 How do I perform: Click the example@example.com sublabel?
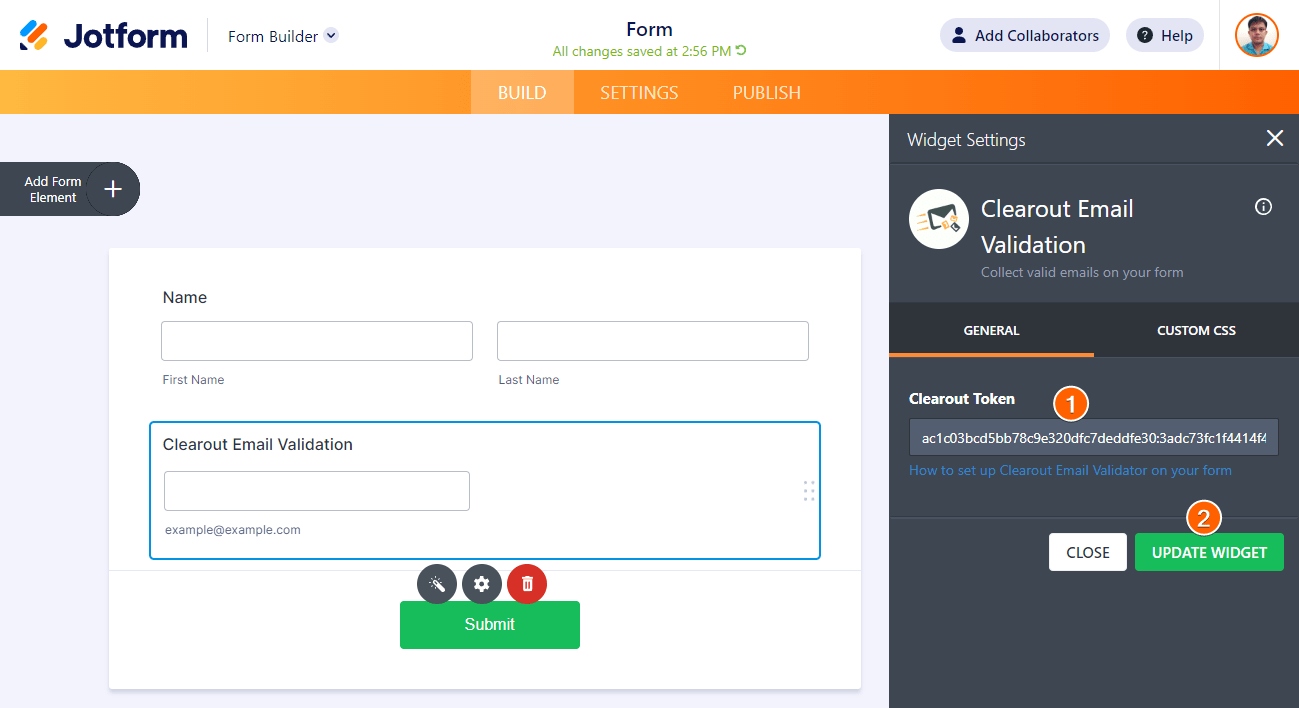233,530
